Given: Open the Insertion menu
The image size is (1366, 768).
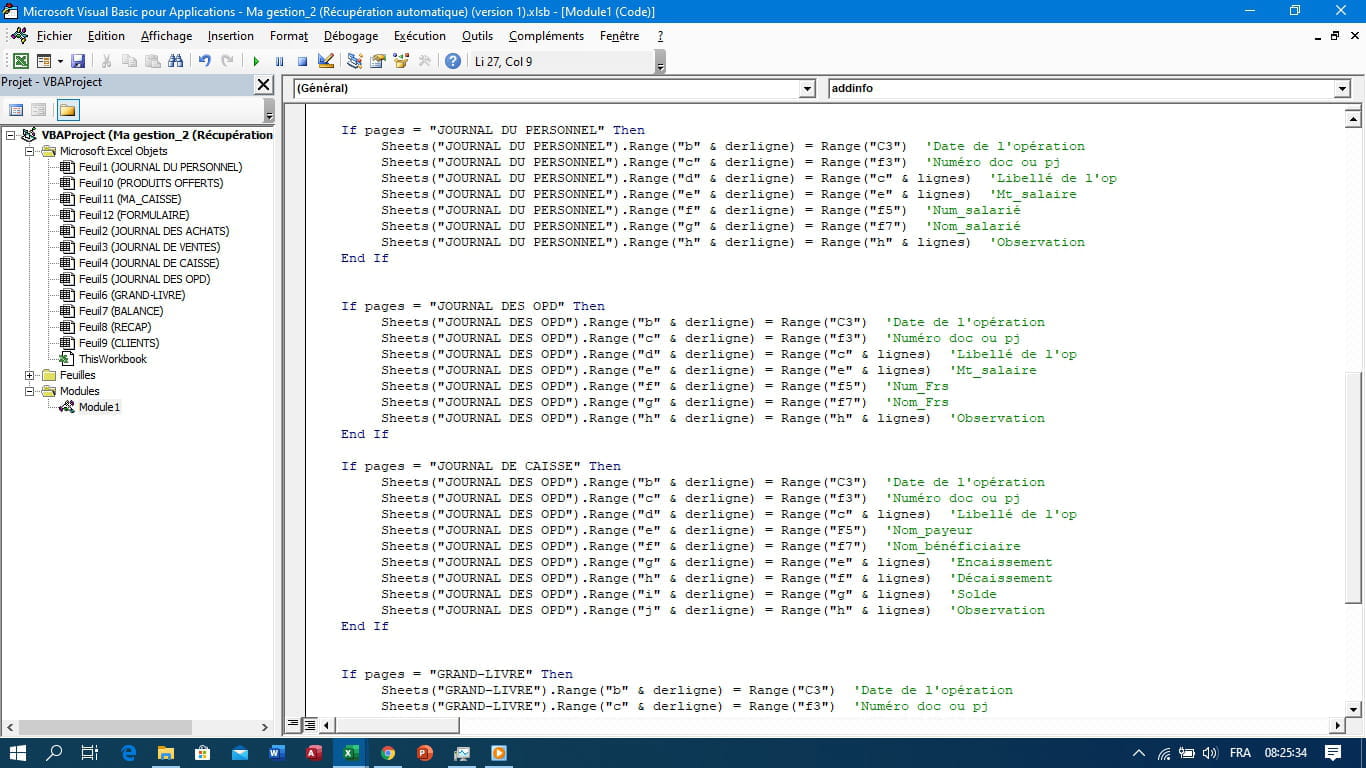Looking at the screenshot, I should 231,35.
